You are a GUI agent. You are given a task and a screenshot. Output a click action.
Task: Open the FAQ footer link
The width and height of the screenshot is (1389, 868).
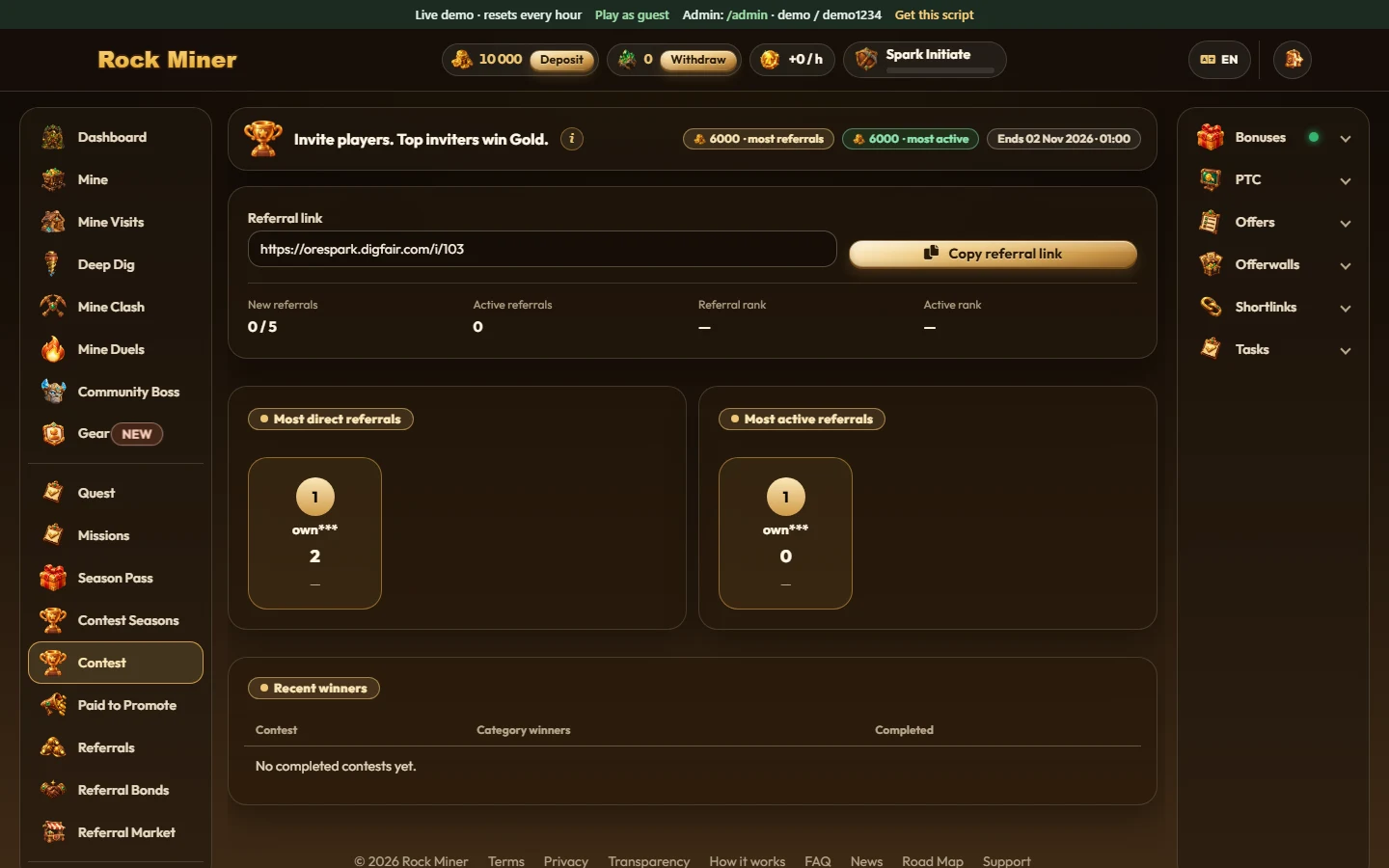click(818, 861)
